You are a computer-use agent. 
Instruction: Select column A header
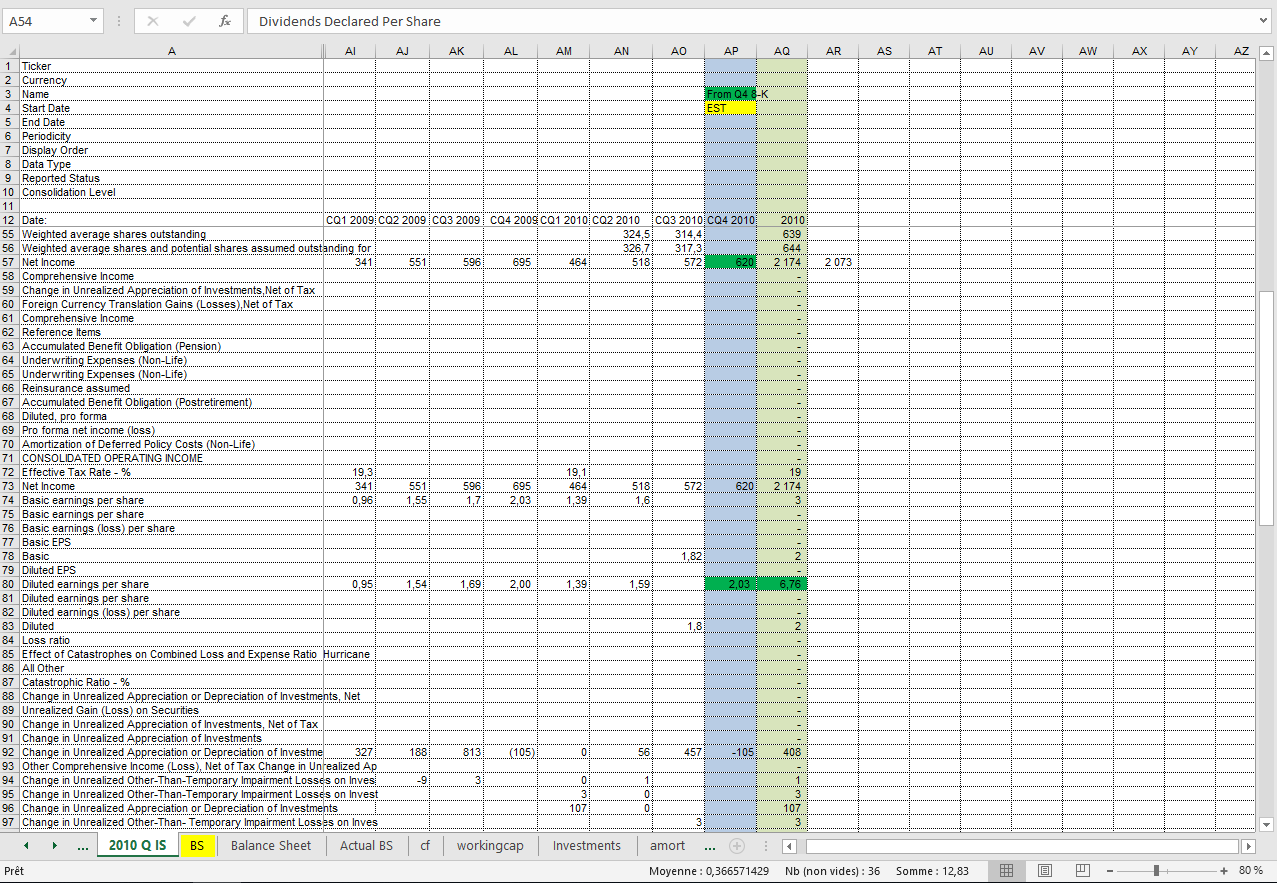(x=171, y=51)
